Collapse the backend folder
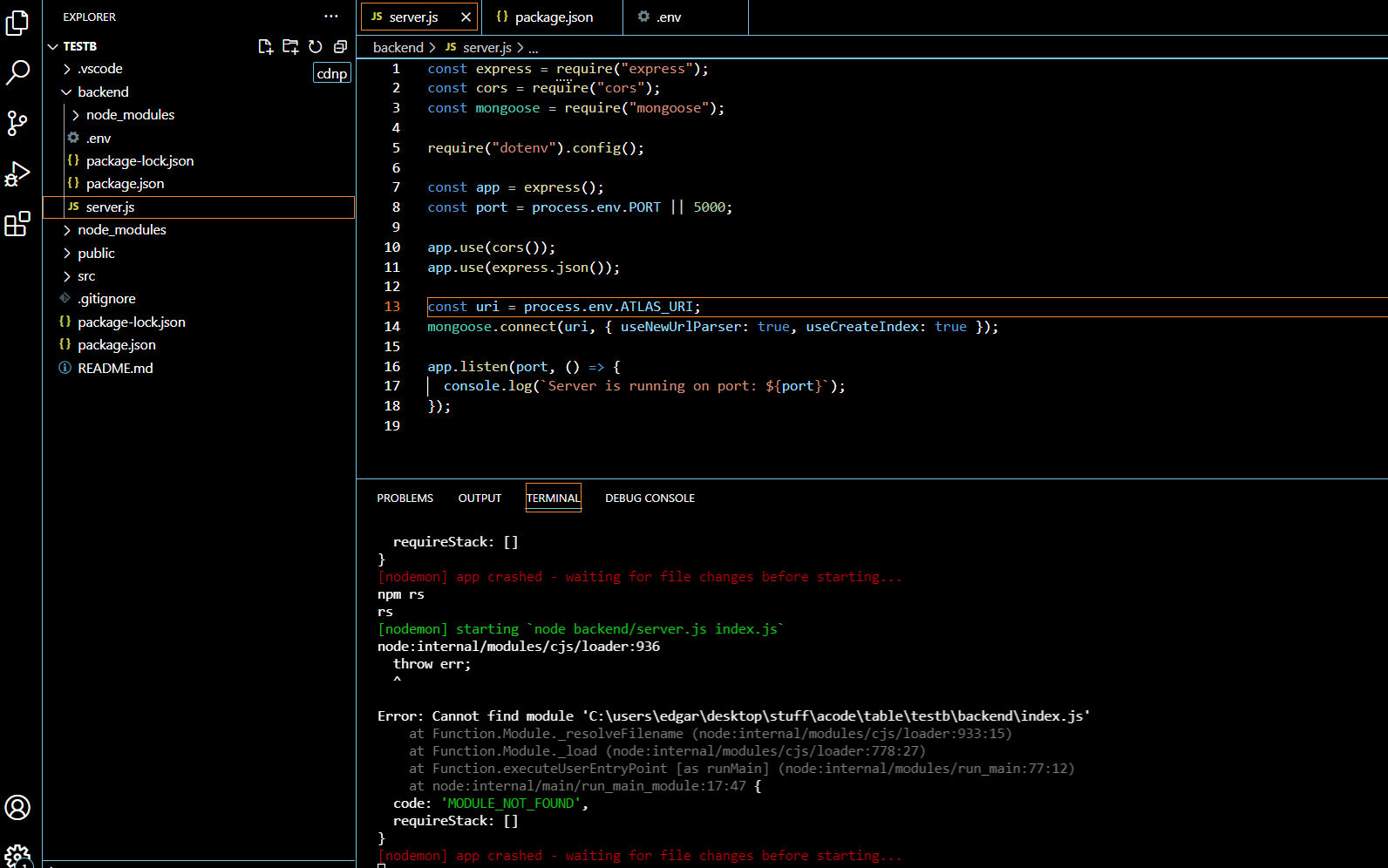The height and width of the screenshot is (868, 1388). click(102, 92)
